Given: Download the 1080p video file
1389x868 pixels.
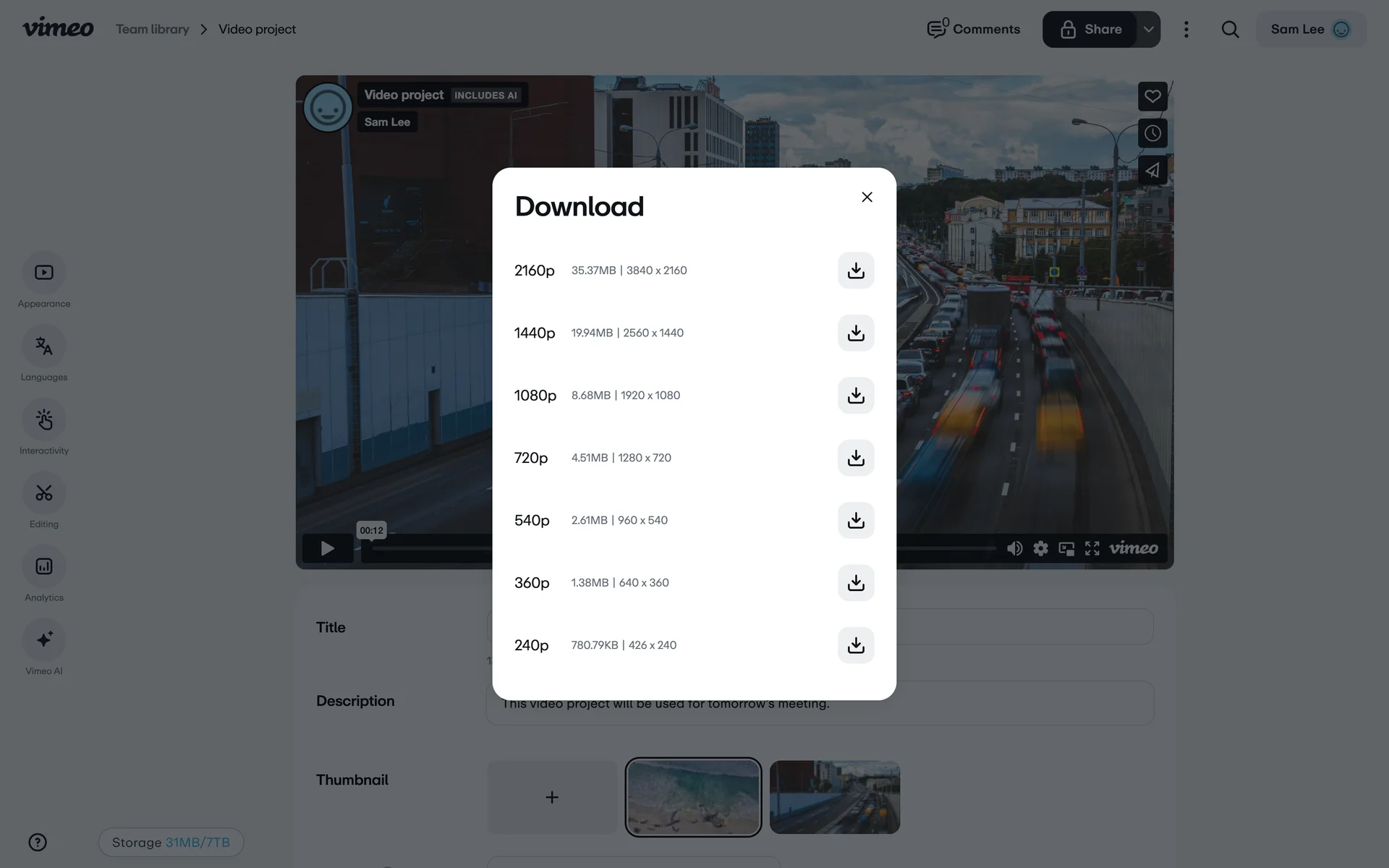Looking at the screenshot, I should pos(856,396).
